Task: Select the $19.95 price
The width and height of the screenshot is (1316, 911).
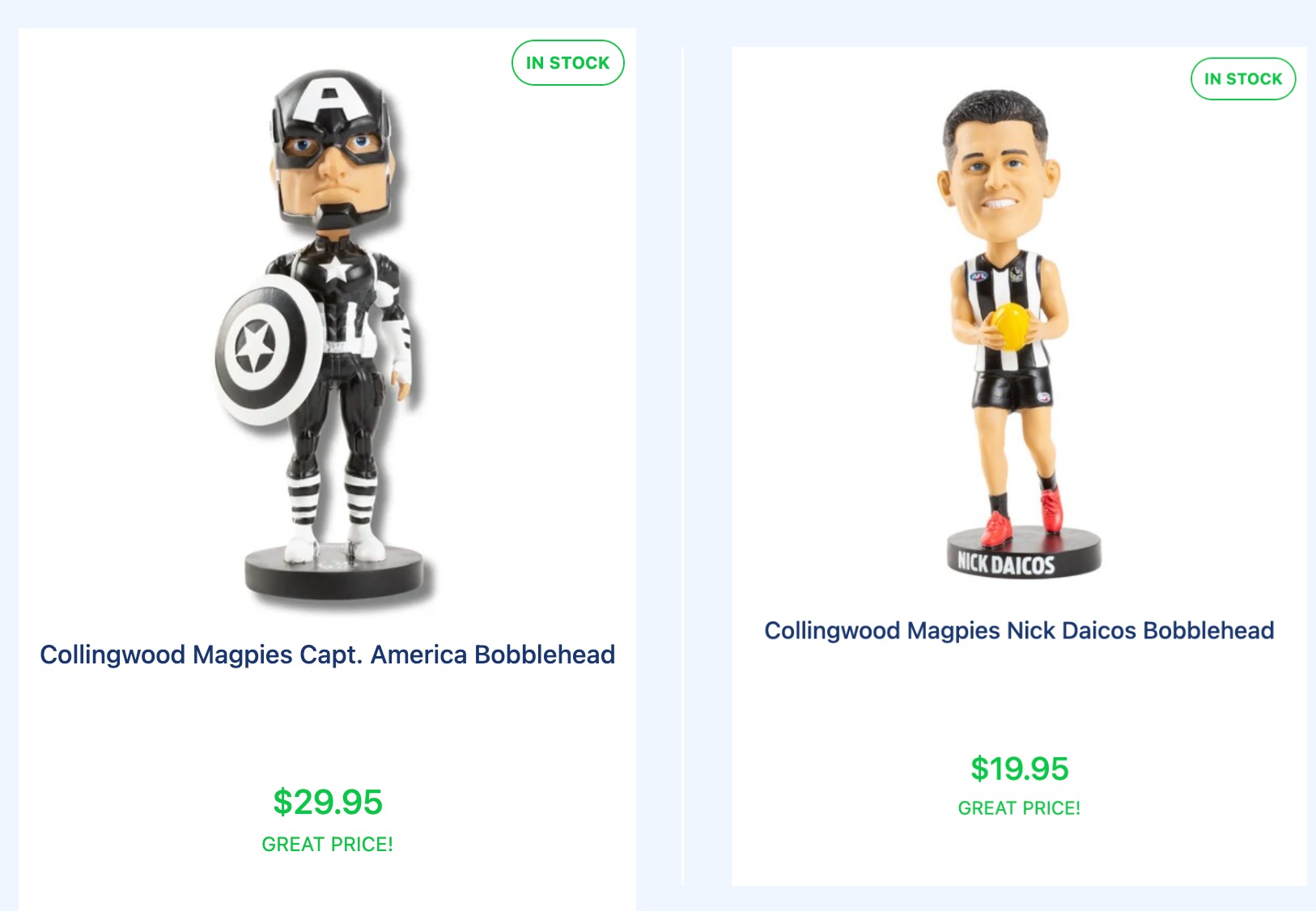Action: pos(1019,769)
